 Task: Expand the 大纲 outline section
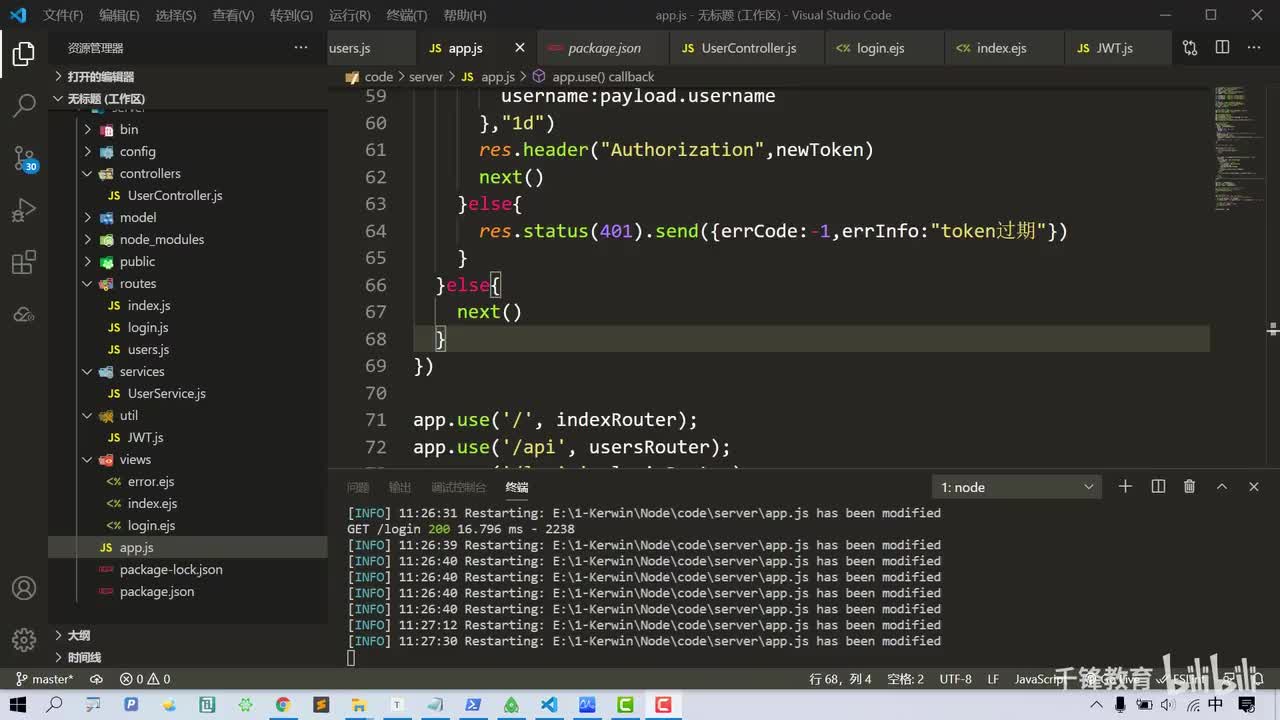(78, 635)
